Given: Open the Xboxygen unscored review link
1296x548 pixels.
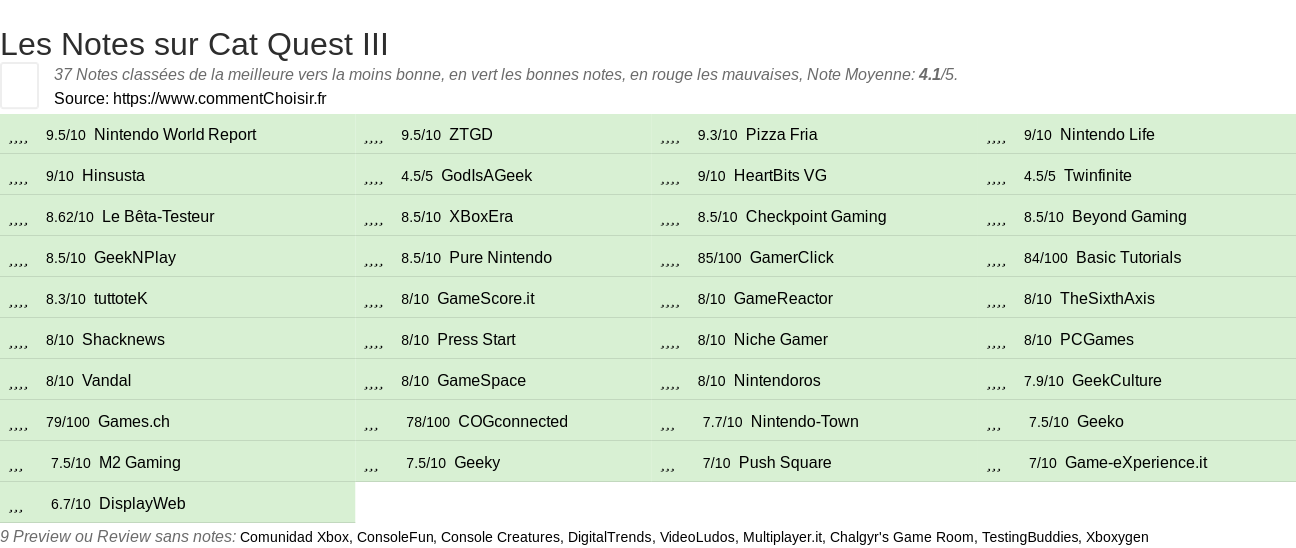Looking at the screenshot, I should pyautogui.click(x=1117, y=537).
